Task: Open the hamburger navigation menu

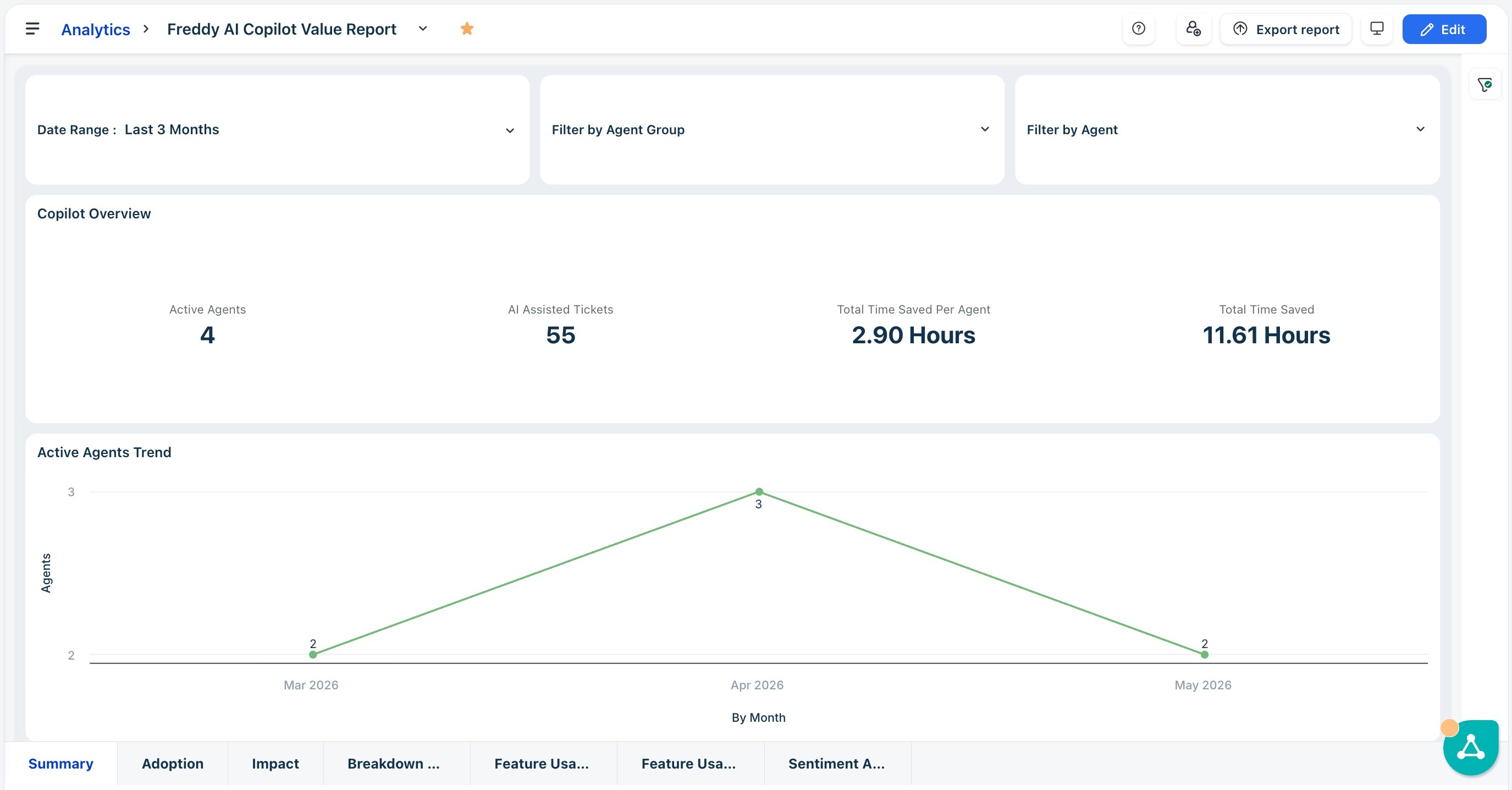Action: point(32,29)
